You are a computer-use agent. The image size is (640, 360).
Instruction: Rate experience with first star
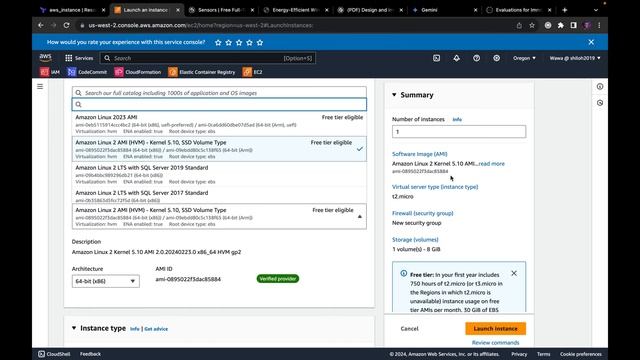tap(218, 42)
